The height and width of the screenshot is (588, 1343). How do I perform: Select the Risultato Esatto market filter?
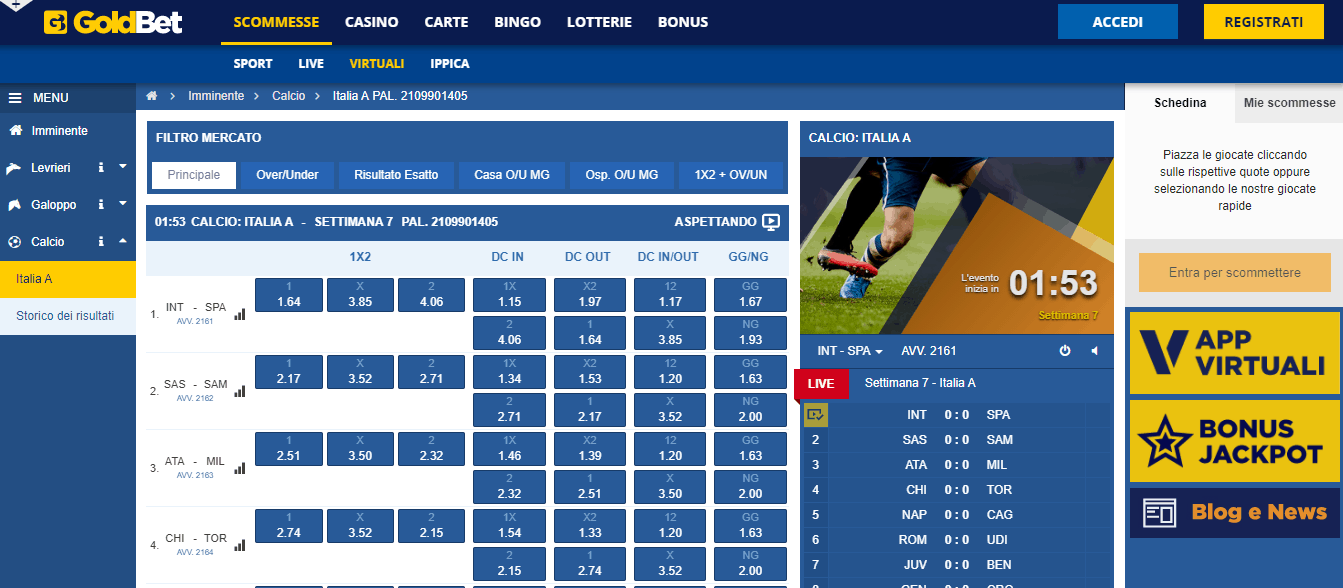tap(396, 175)
